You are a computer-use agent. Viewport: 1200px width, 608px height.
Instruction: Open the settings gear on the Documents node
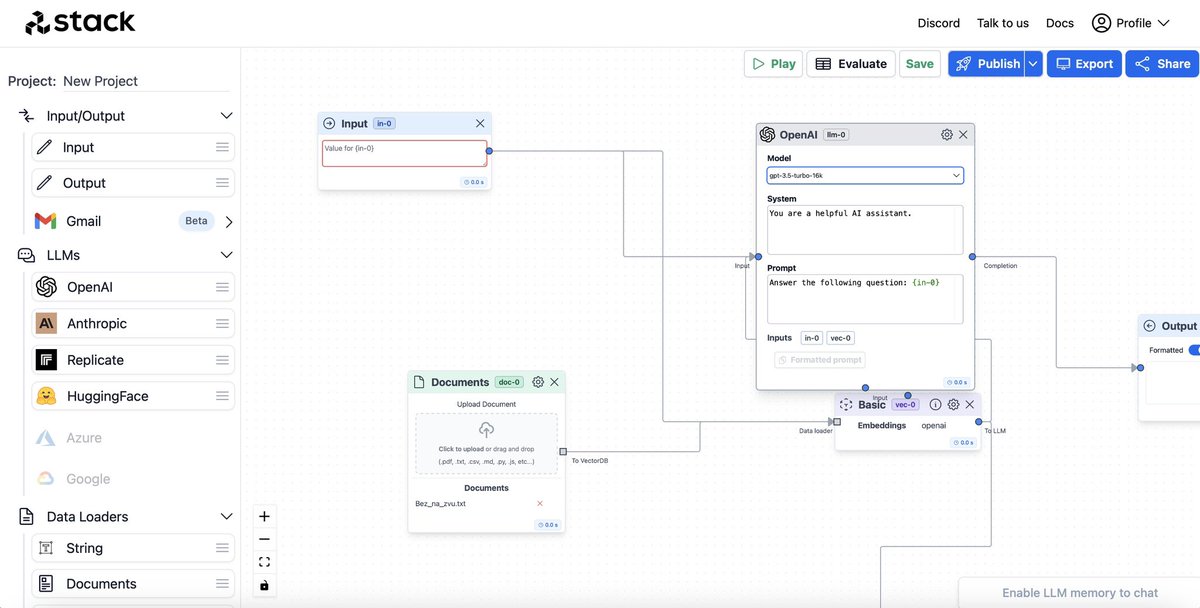[x=539, y=381]
